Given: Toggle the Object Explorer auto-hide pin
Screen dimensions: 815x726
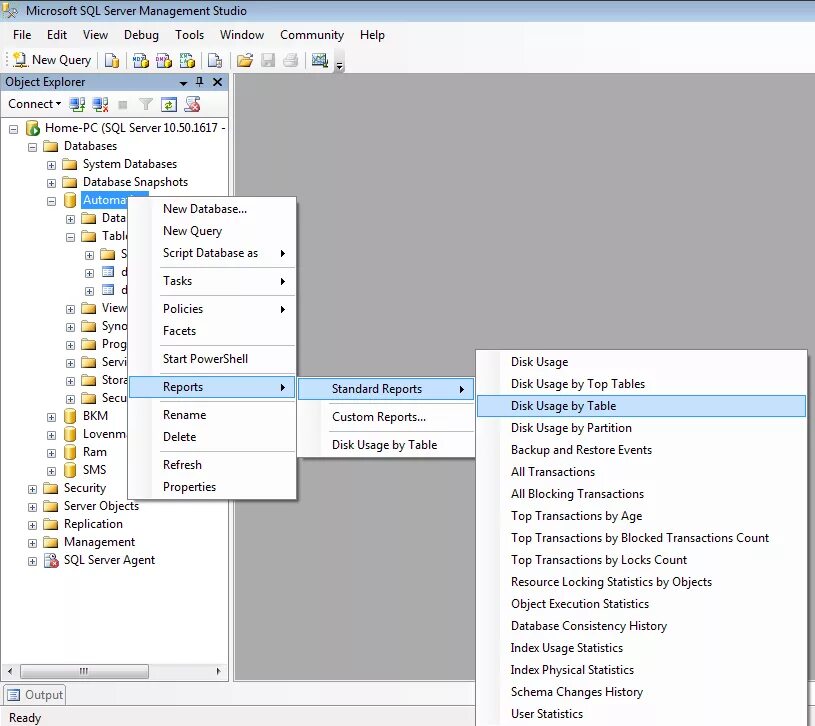Looking at the screenshot, I should point(200,82).
